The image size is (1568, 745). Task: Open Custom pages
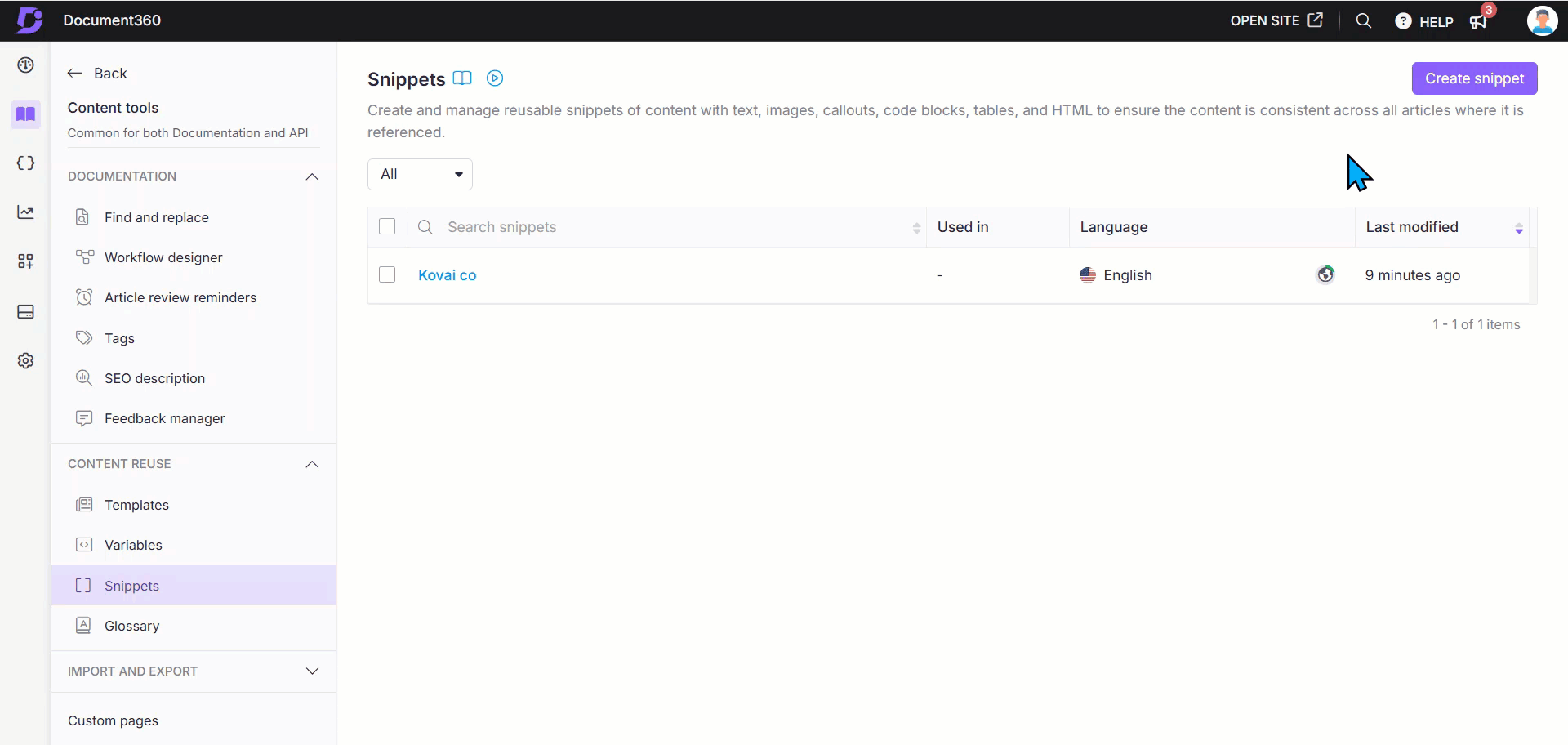113,720
